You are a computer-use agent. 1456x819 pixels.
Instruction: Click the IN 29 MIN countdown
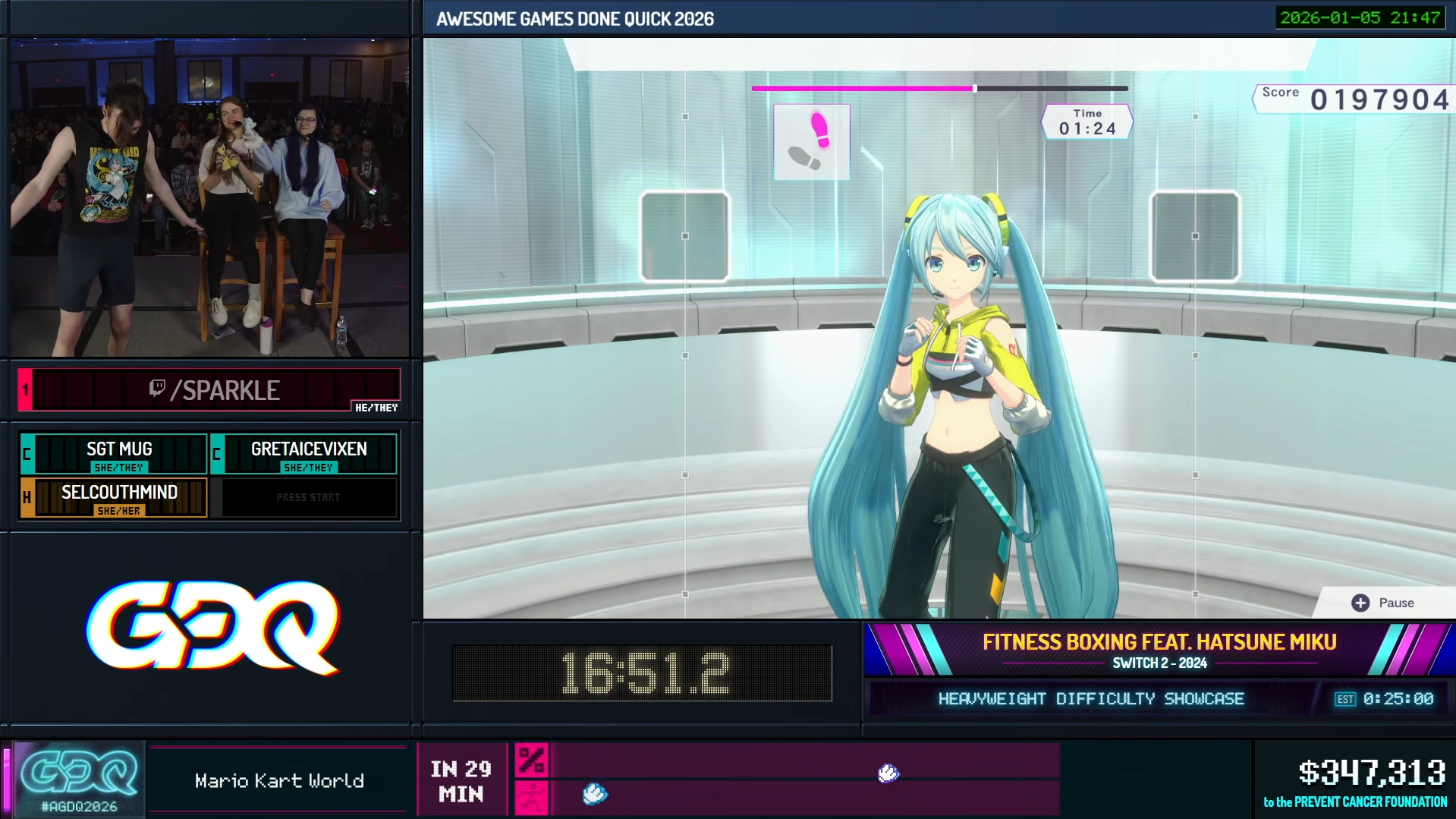[x=461, y=781]
